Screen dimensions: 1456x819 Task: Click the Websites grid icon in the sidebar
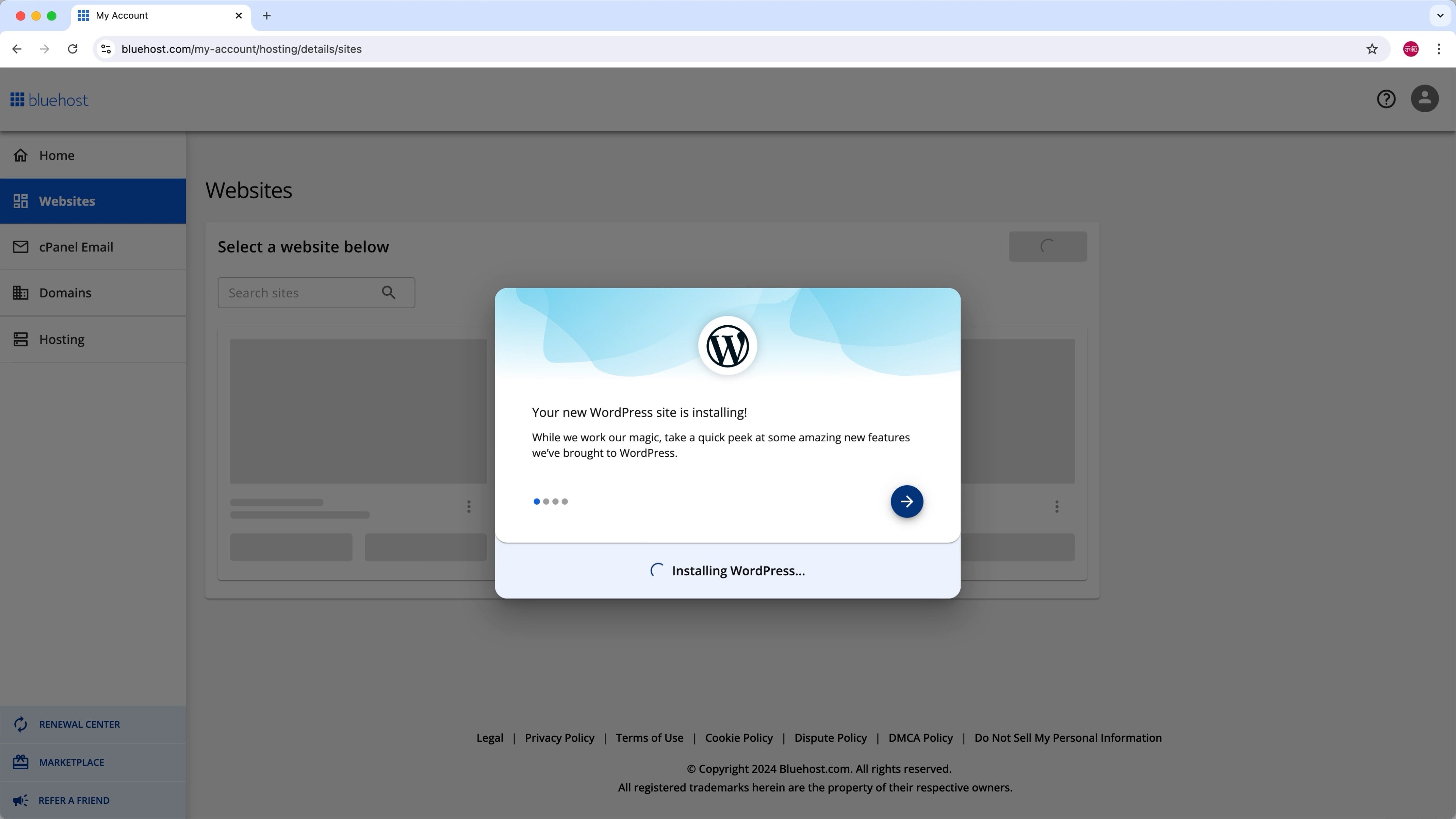click(x=20, y=201)
